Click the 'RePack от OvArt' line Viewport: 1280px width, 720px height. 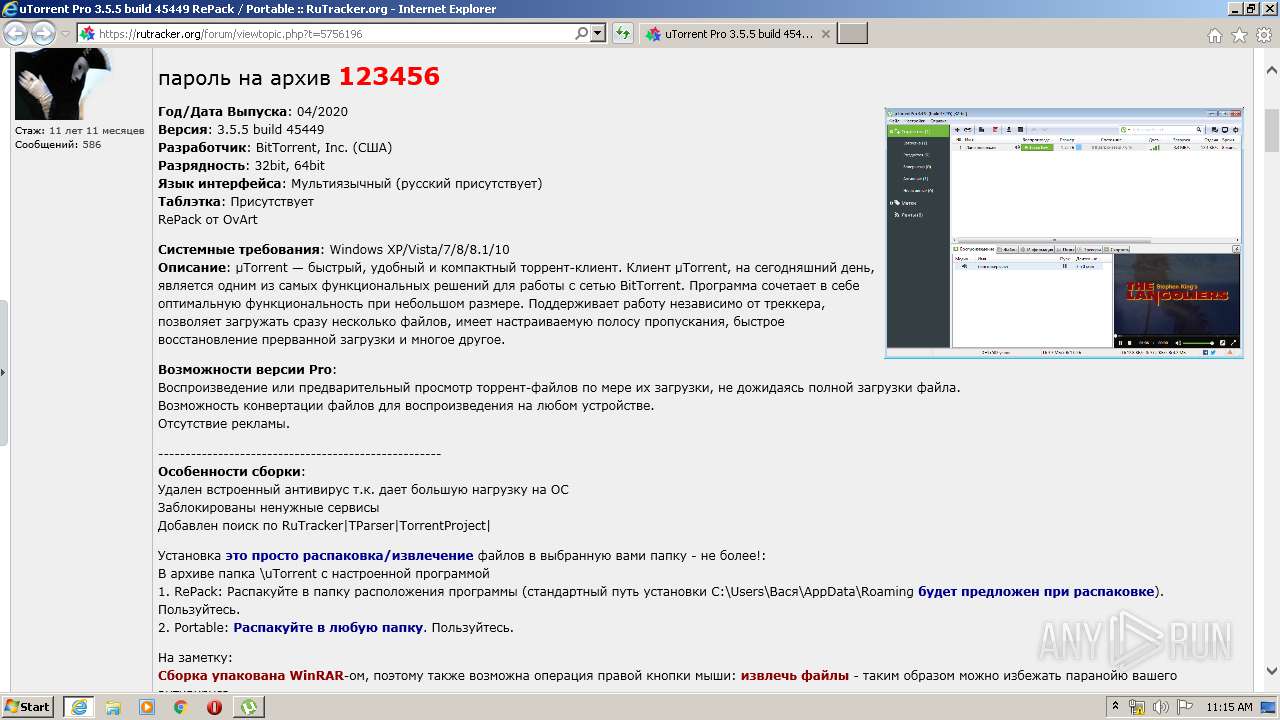pos(207,219)
